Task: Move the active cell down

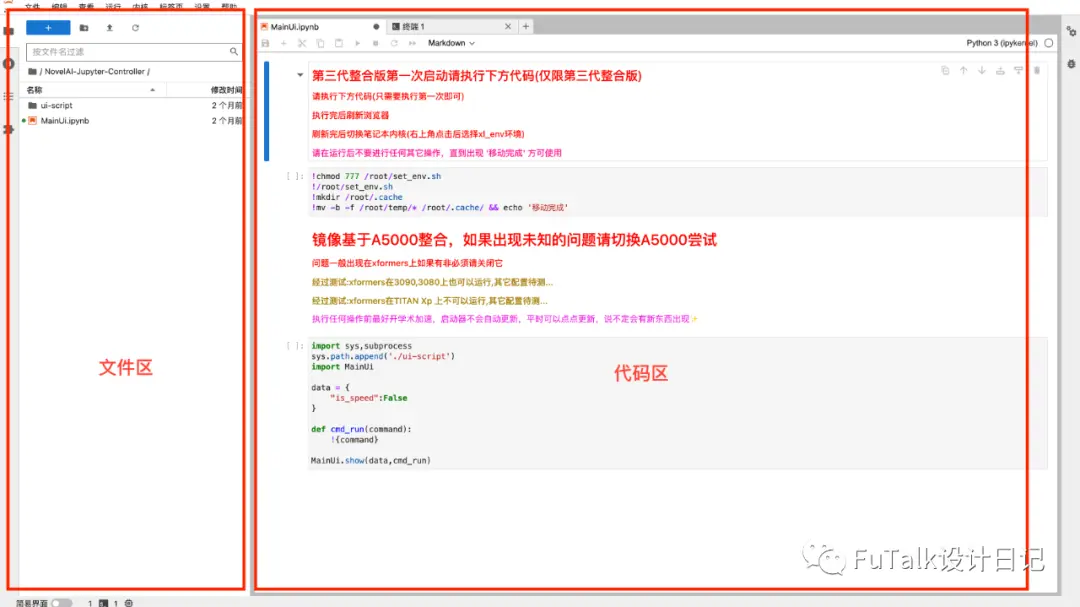Action: pyautogui.click(x=982, y=70)
